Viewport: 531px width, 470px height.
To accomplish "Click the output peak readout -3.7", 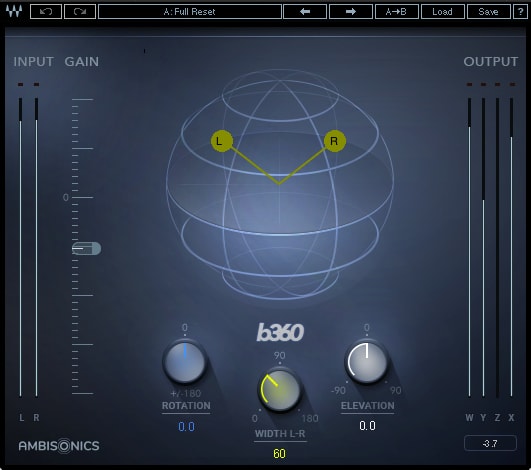I will (x=490, y=443).
